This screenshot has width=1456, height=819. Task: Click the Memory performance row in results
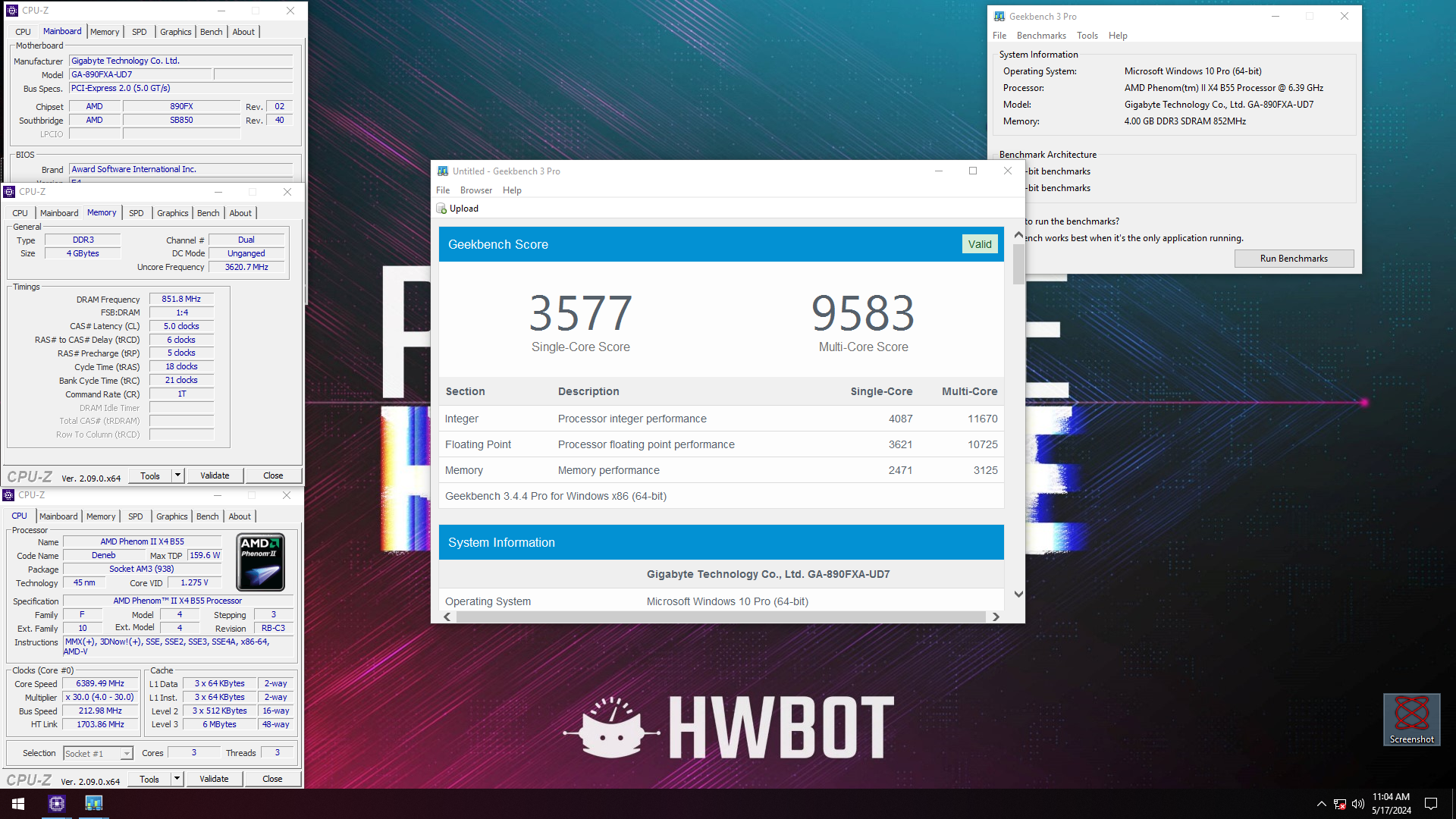[721, 470]
